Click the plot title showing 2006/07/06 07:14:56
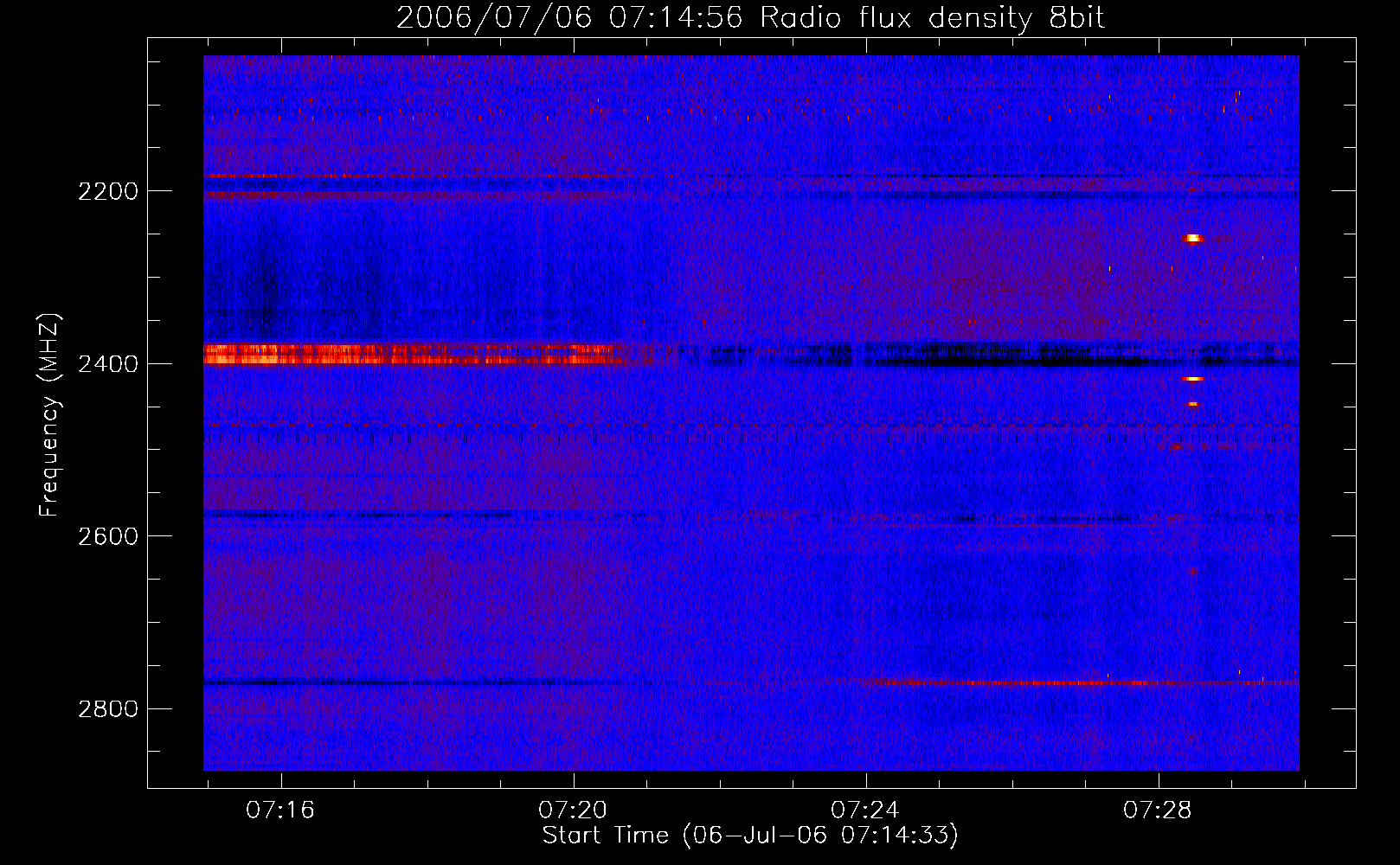This screenshot has height=865, width=1400. point(750,18)
